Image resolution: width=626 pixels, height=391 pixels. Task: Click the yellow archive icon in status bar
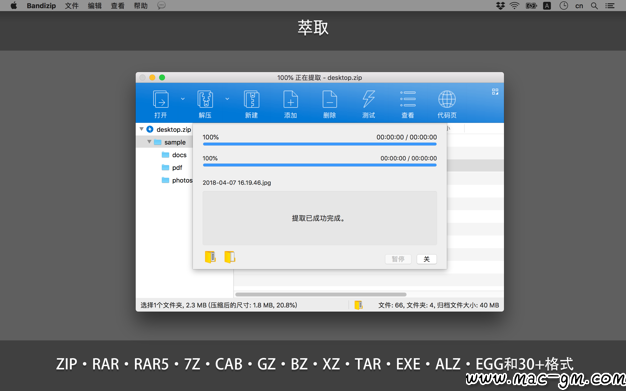tap(359, 305)
